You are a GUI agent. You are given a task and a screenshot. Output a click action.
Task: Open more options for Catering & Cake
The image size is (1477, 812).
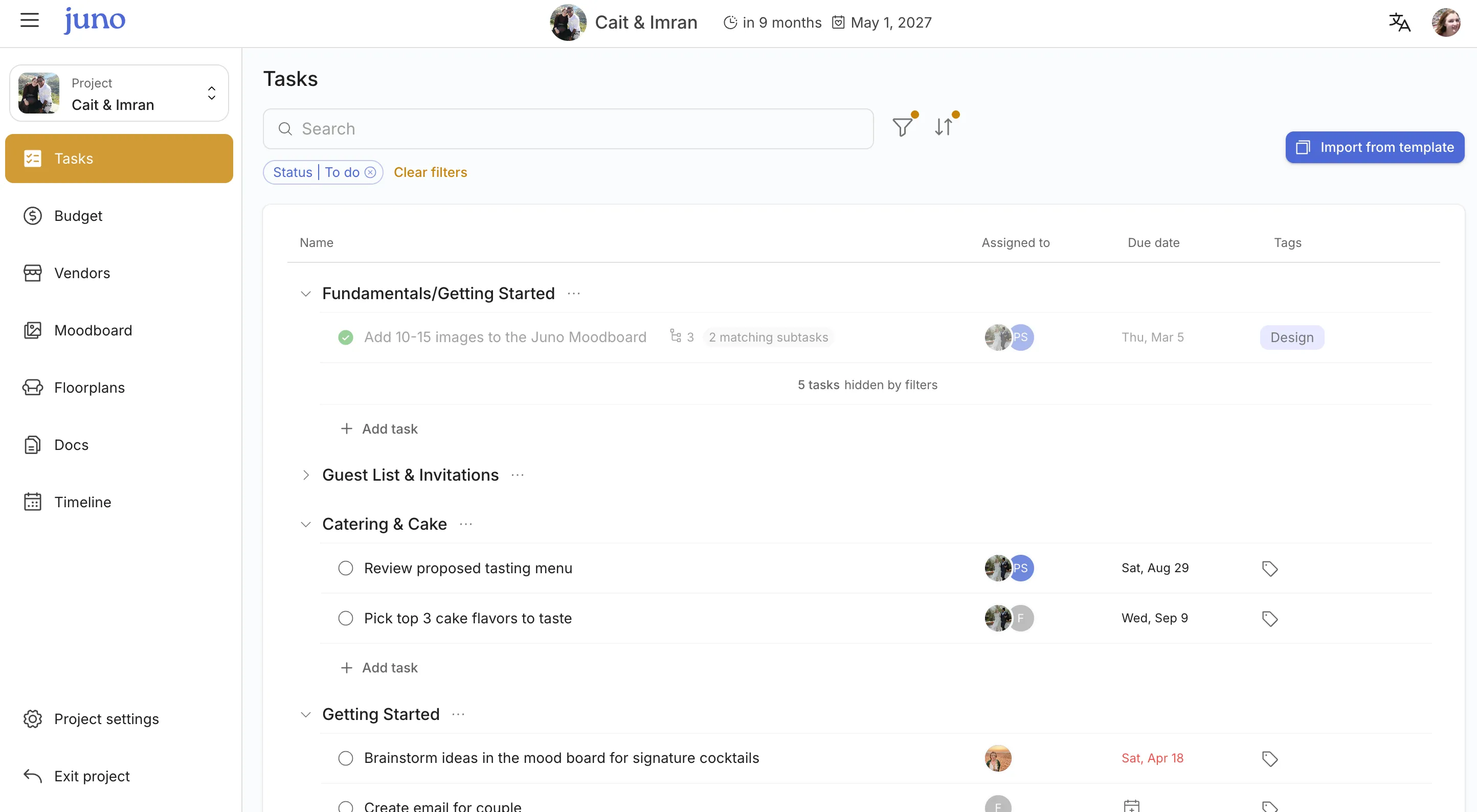pos(465,524)
